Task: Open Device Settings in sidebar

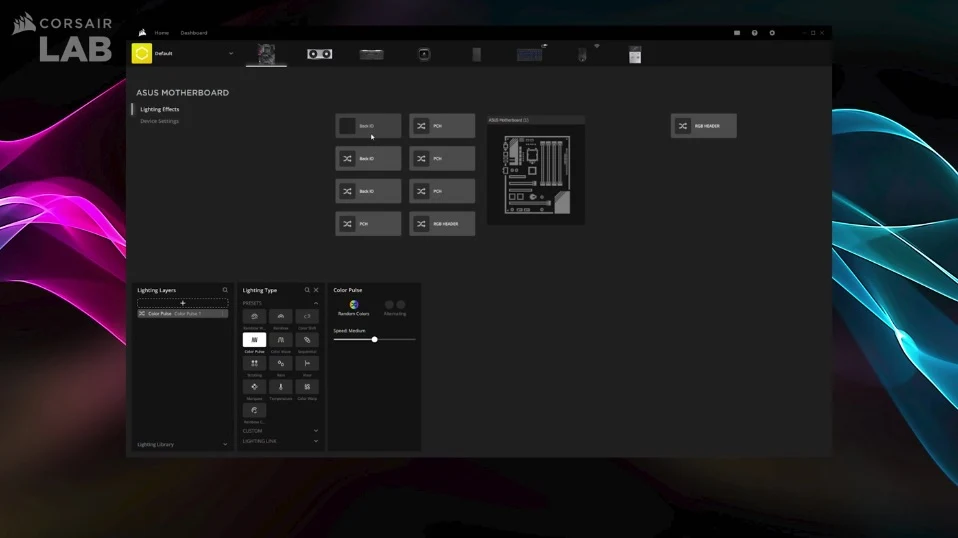Action: click(159, 121)
